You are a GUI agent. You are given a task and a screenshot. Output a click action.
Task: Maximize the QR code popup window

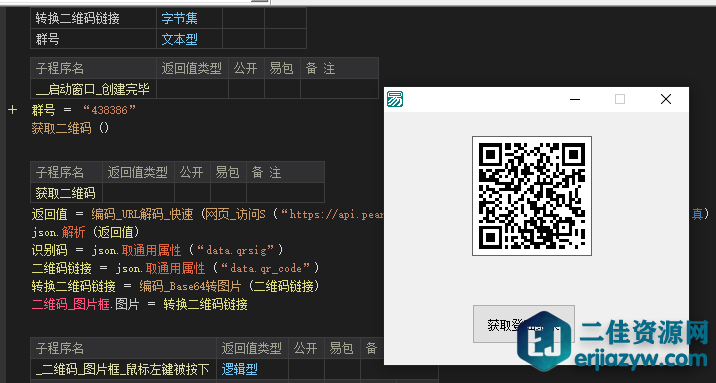tap(620, 99)
